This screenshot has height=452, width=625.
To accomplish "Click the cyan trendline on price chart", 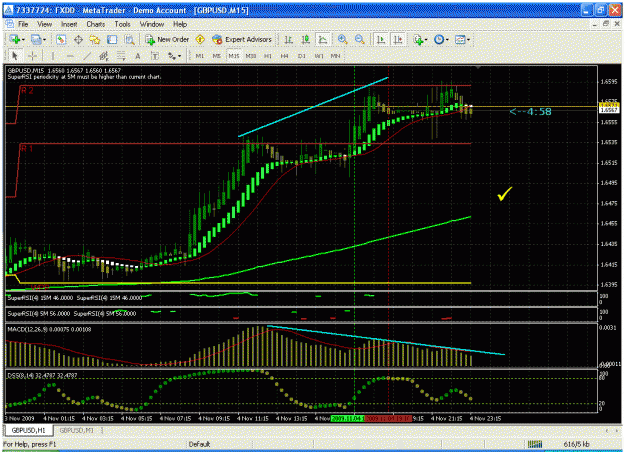I will (x=313, y=107).
